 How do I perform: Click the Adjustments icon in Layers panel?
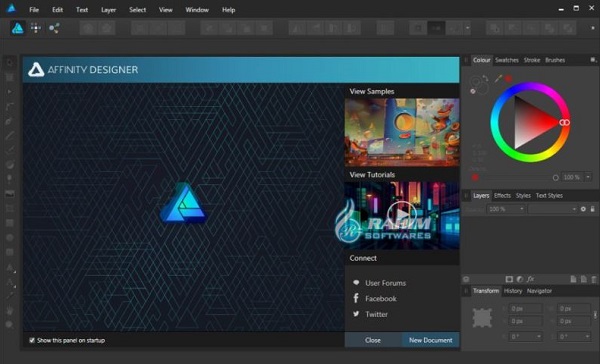pyautogui.click(x=520, y=279)
